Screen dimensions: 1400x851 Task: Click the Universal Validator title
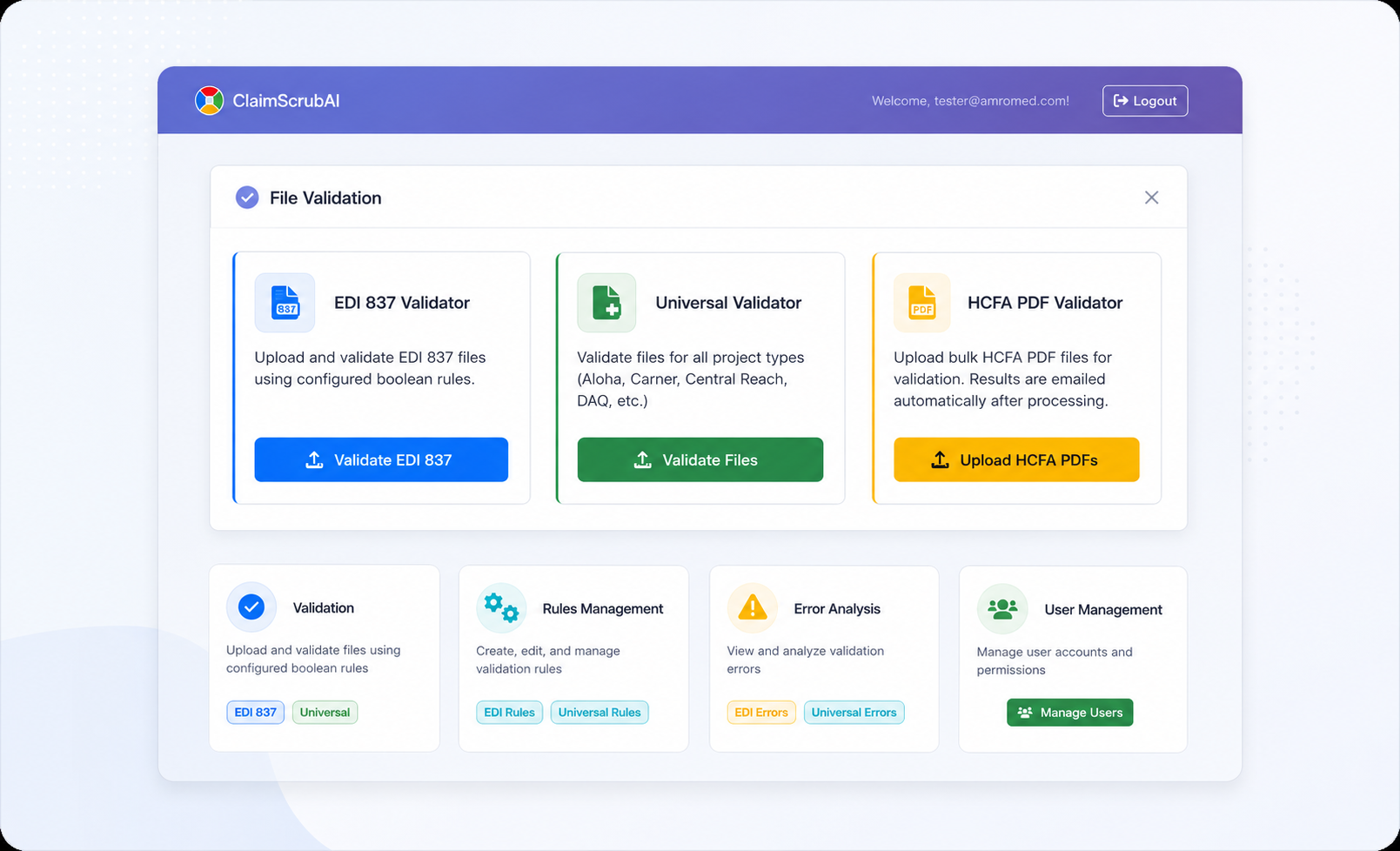pyautogui.click(x=728, y=303)
